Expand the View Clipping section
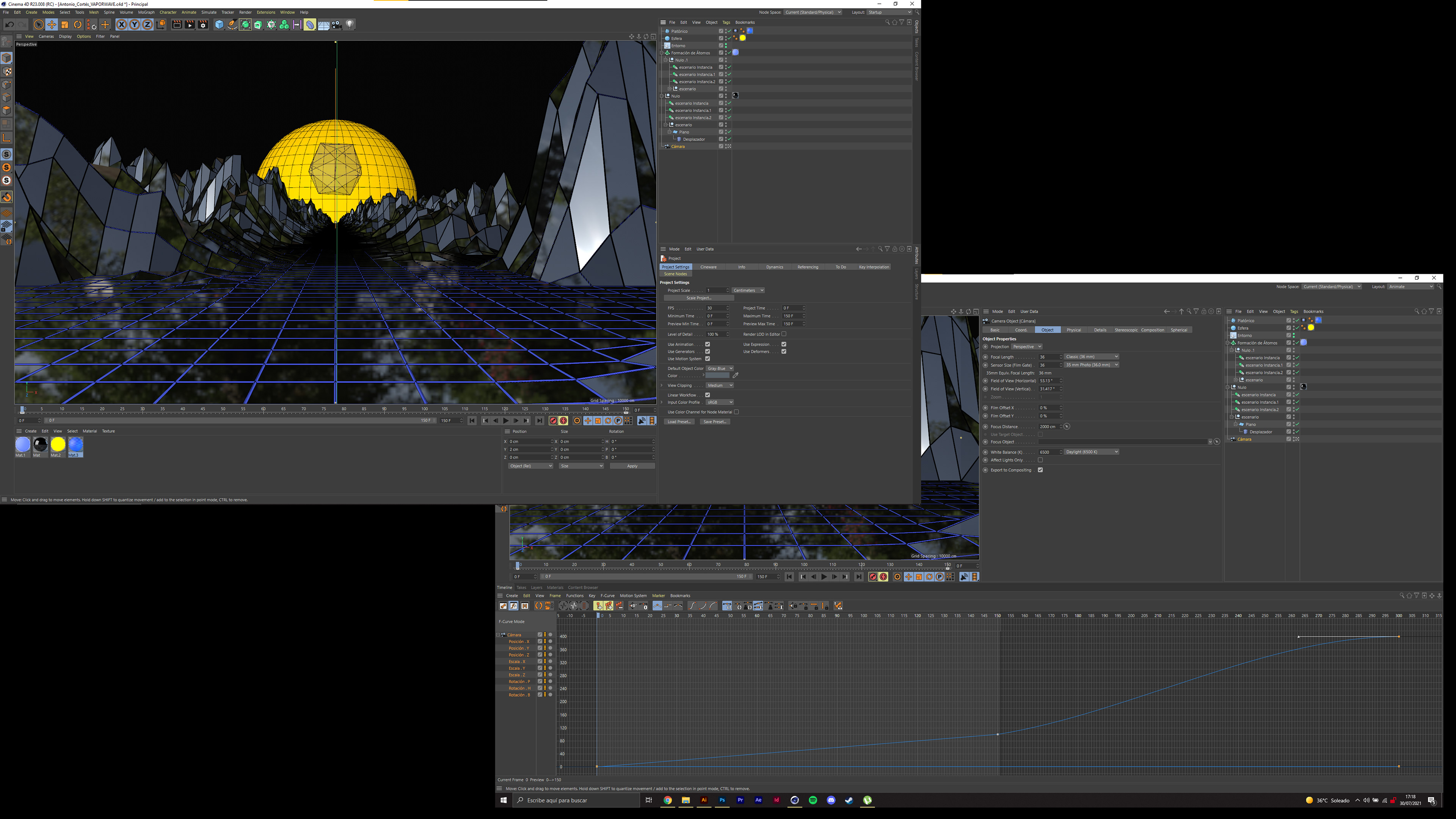 pyautogui.click(x=662, y=386)
